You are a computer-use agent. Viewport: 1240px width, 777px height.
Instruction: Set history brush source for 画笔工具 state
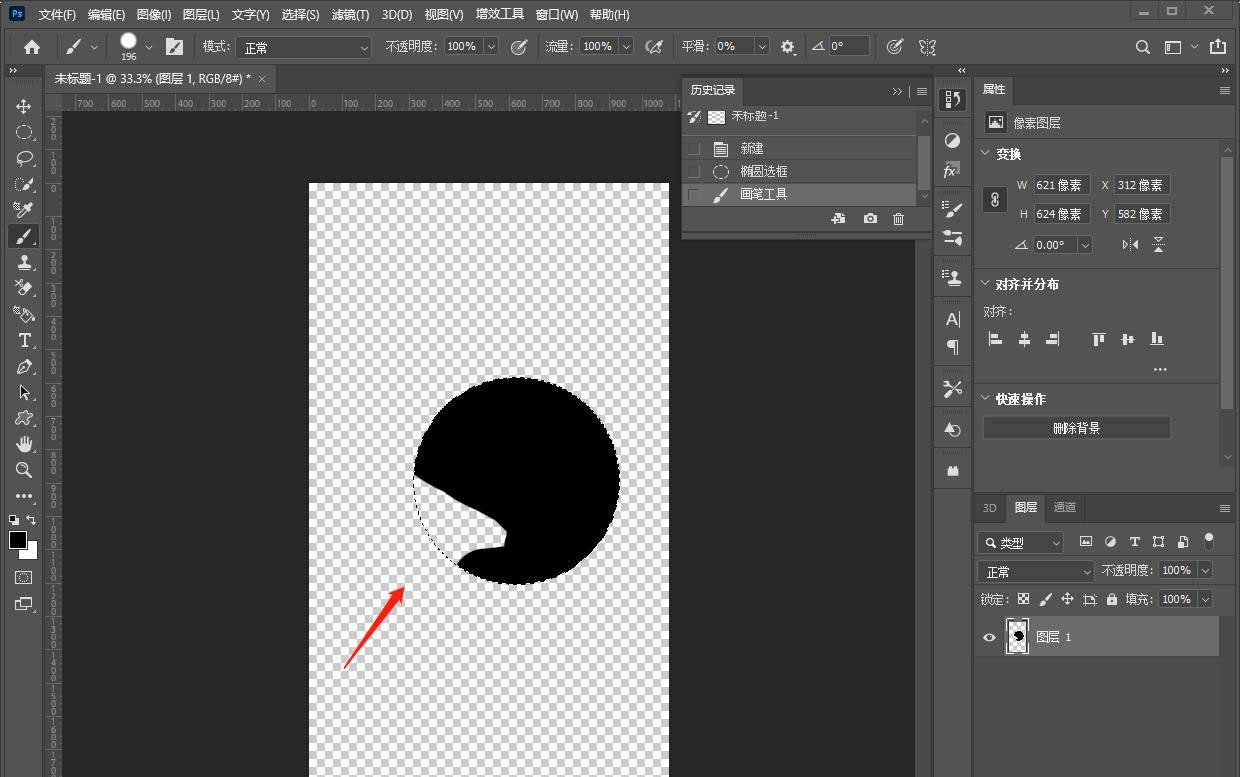click(x=695, y=194)
